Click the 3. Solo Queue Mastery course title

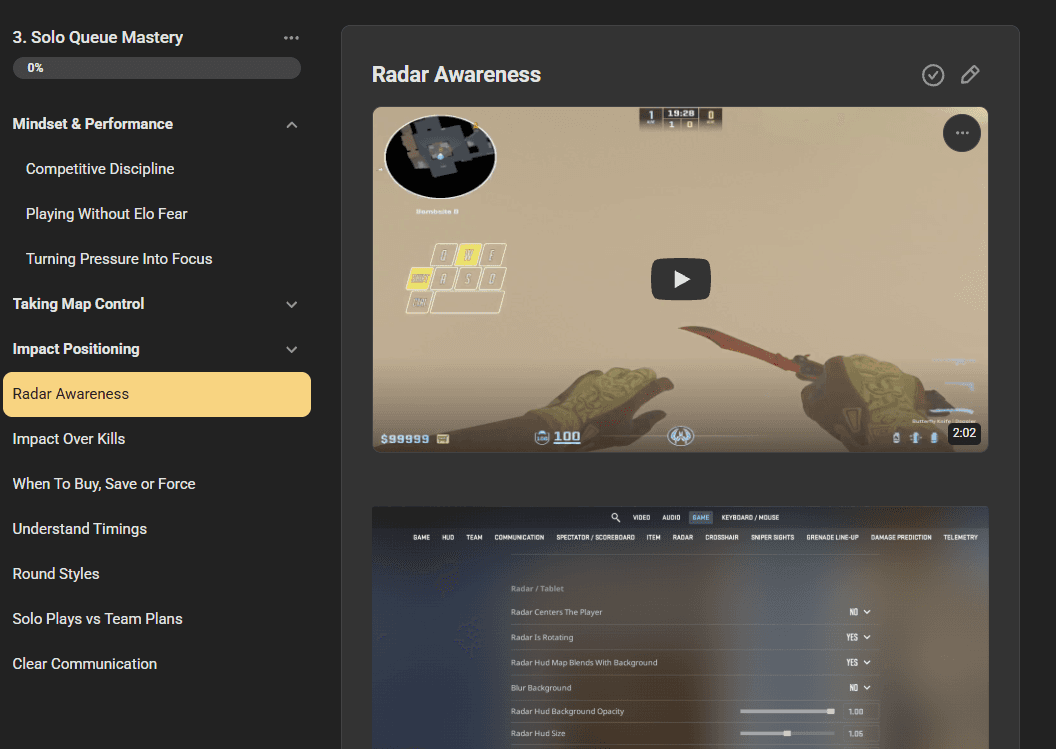click(x=98, y=38)
